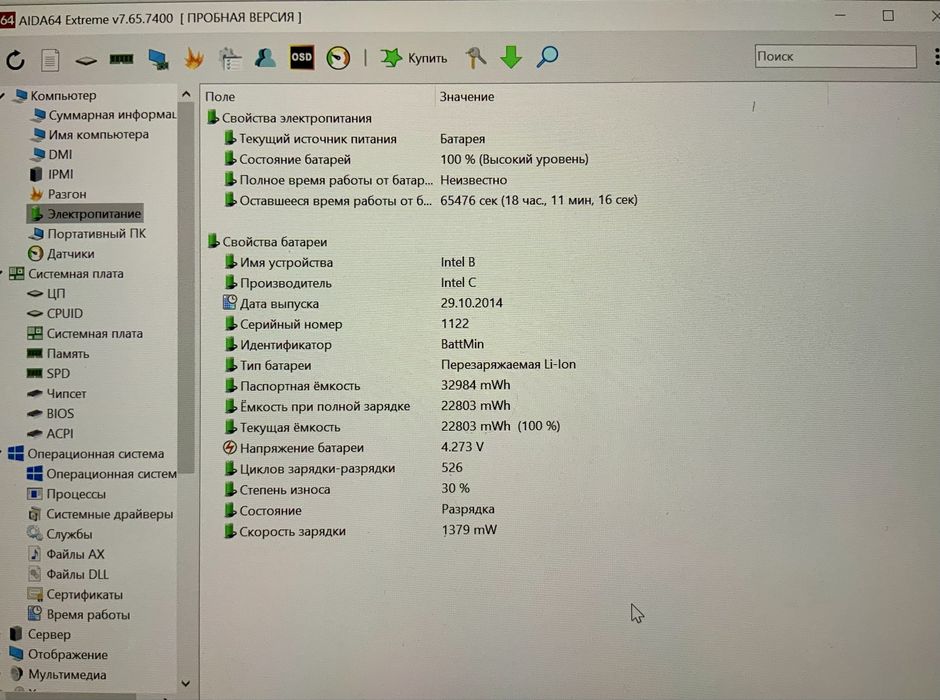Click tree scrollbar down arrow
Viewport: 940px width, 700px height.
[186, 683]
